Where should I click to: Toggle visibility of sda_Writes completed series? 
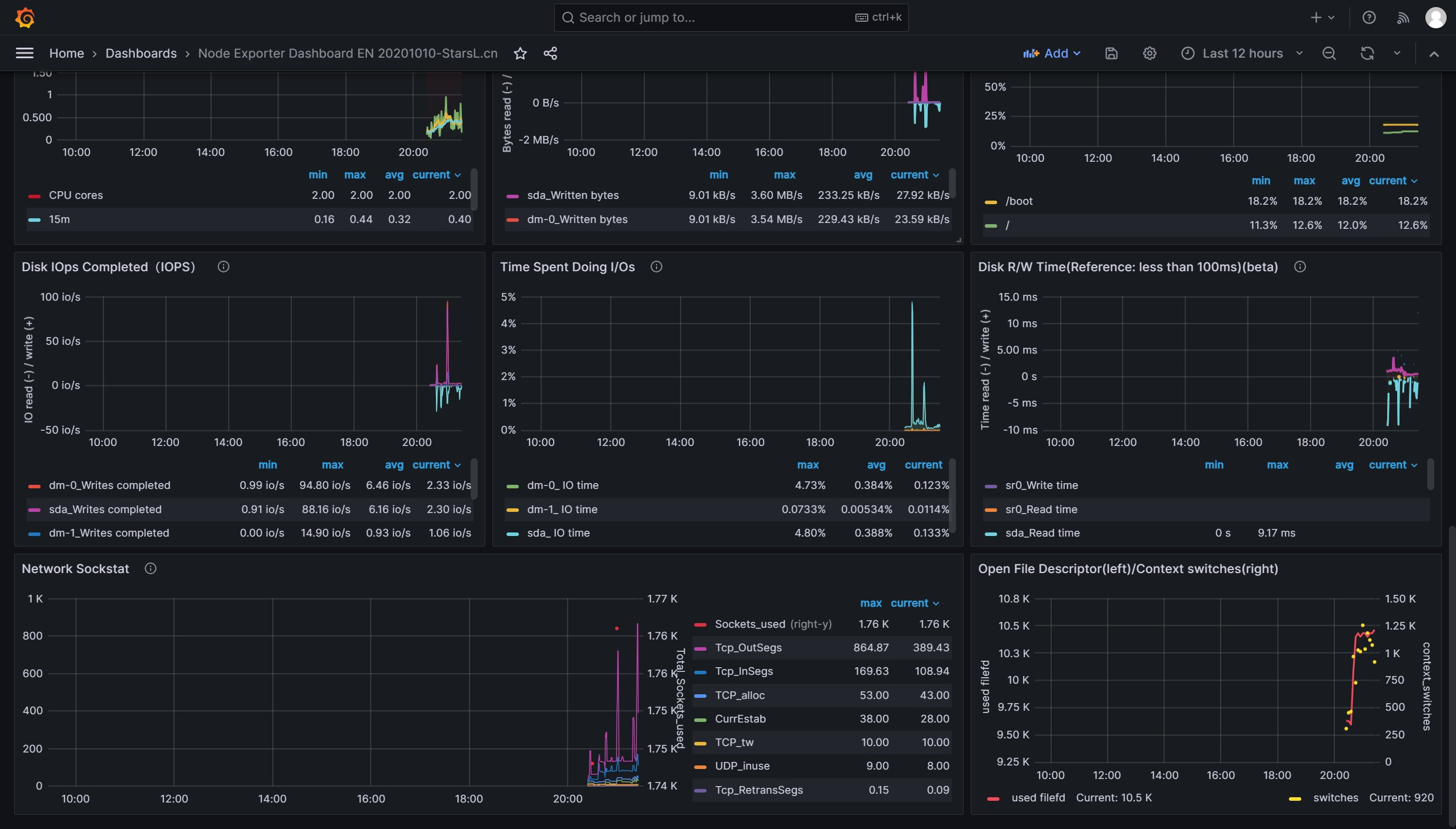105,510
